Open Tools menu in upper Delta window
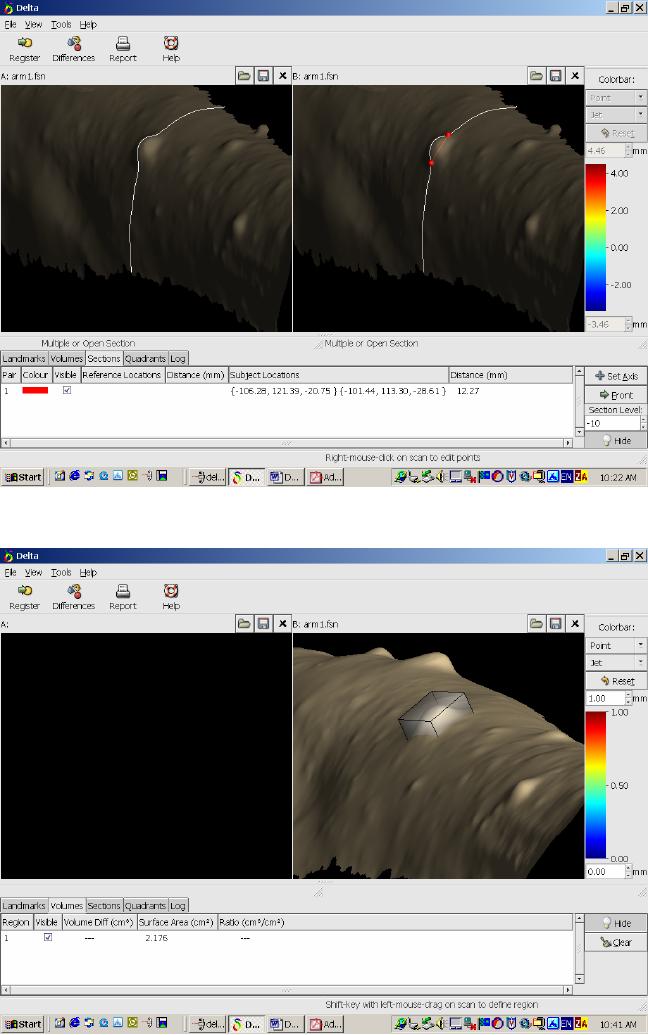 (x=61, y=24)
